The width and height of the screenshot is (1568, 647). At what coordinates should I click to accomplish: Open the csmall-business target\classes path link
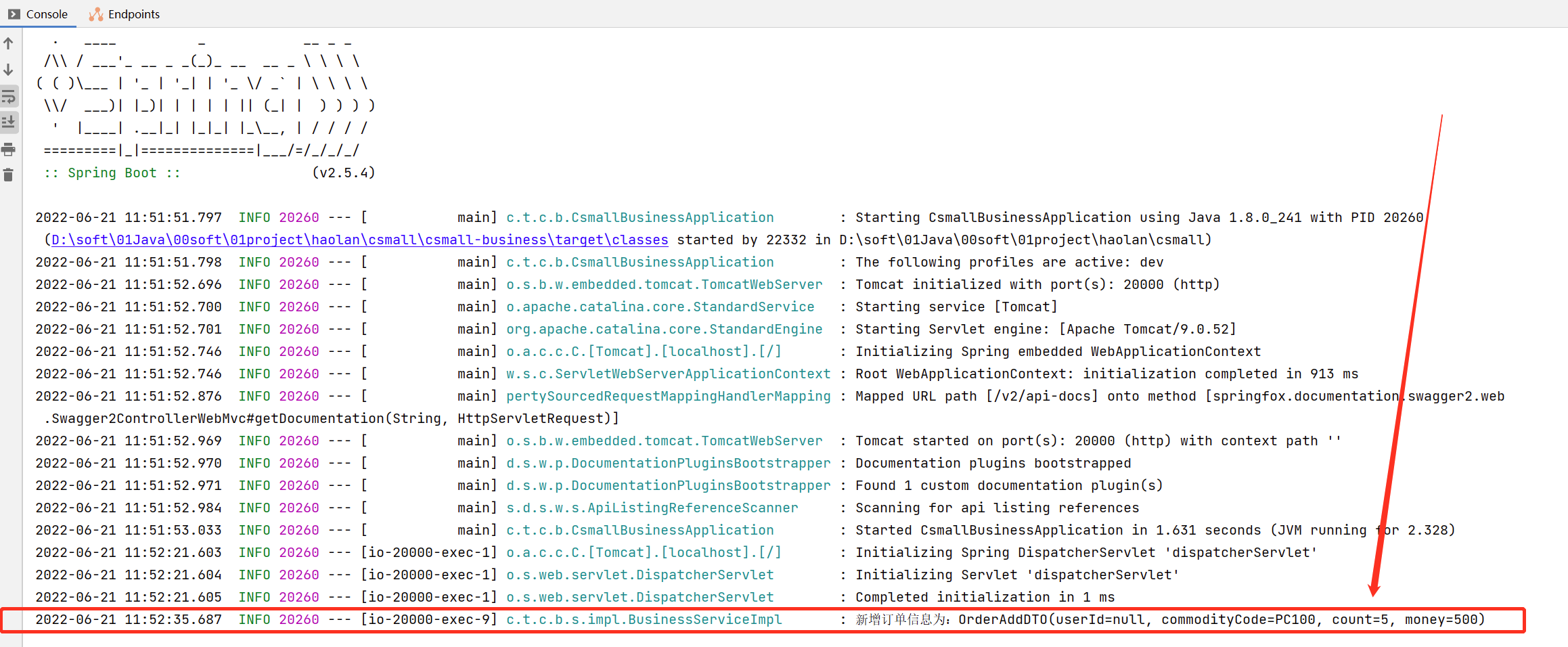pos(360,240)
